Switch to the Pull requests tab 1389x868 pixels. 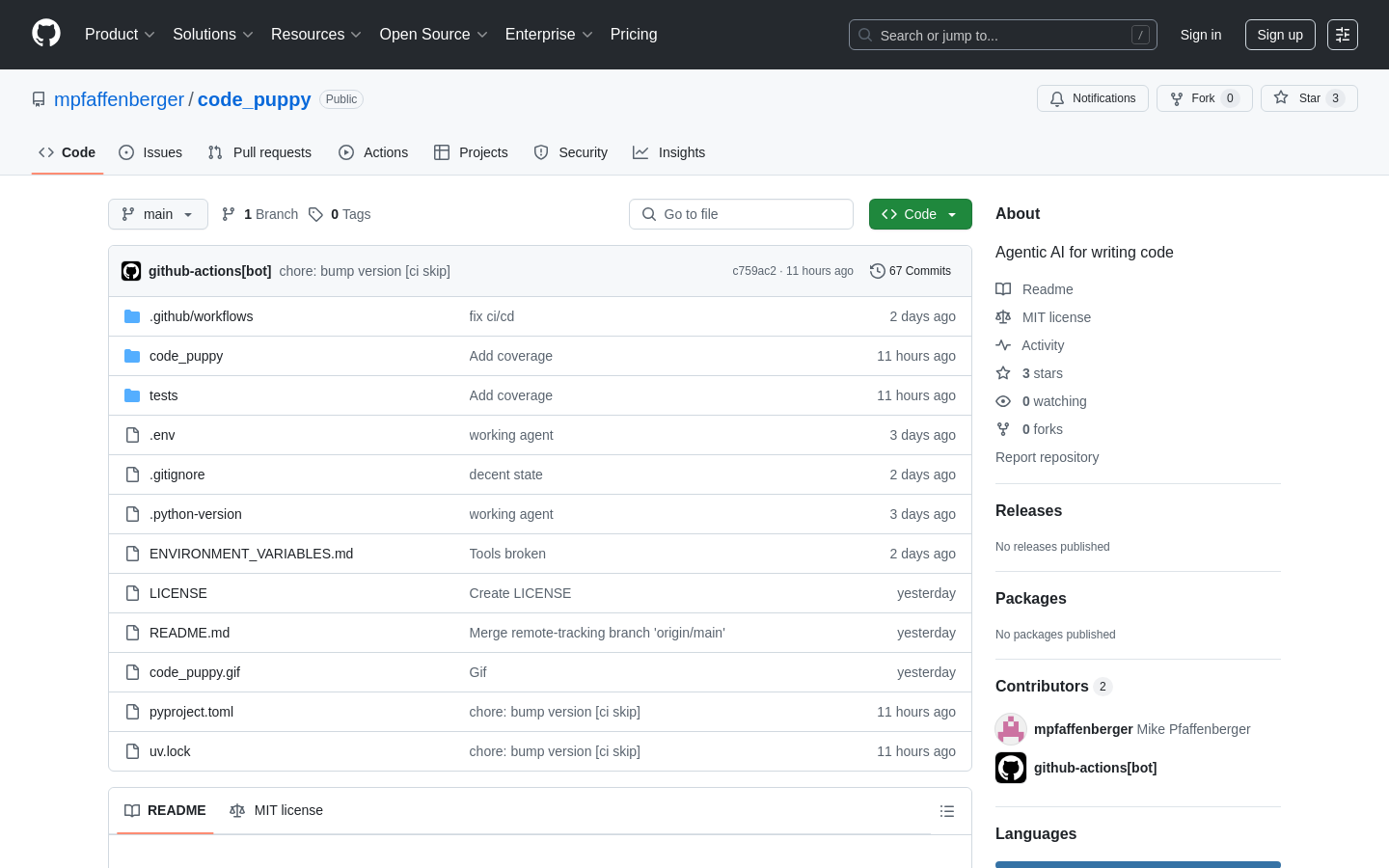tap(259, 152)
